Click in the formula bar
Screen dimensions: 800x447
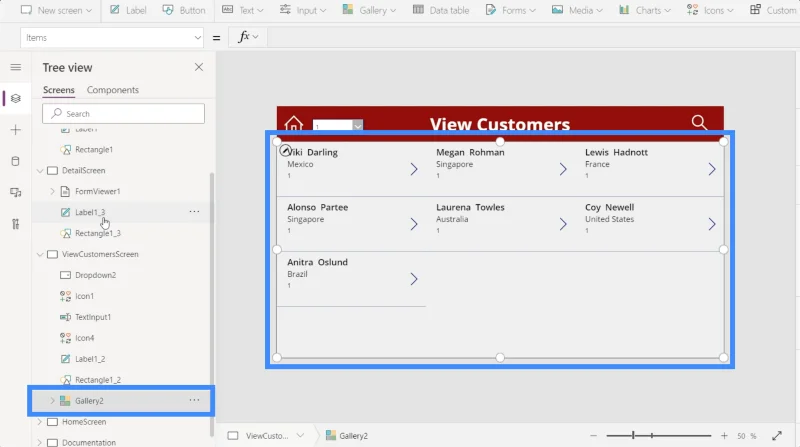(x=531, y=37)
